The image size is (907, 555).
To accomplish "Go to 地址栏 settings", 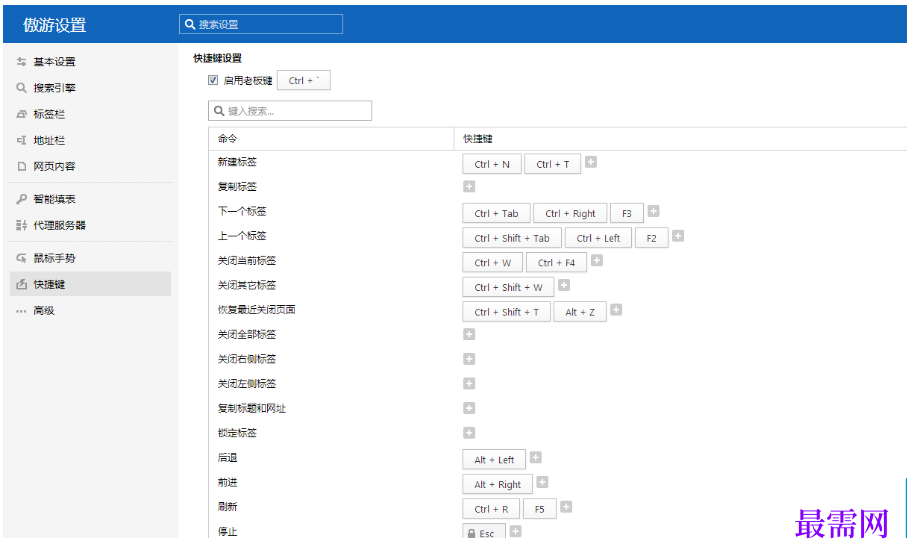I will click(90, 140).
